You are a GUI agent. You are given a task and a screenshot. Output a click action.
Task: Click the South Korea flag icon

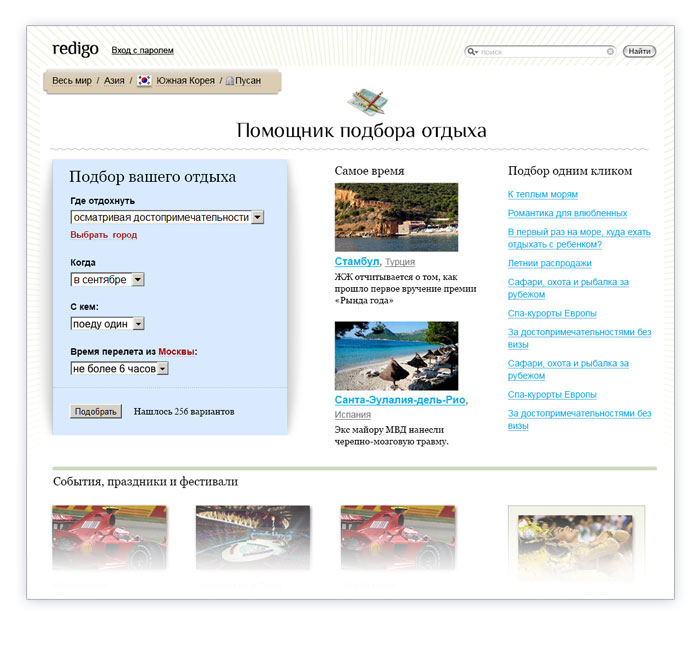click(x=145, y=81)
